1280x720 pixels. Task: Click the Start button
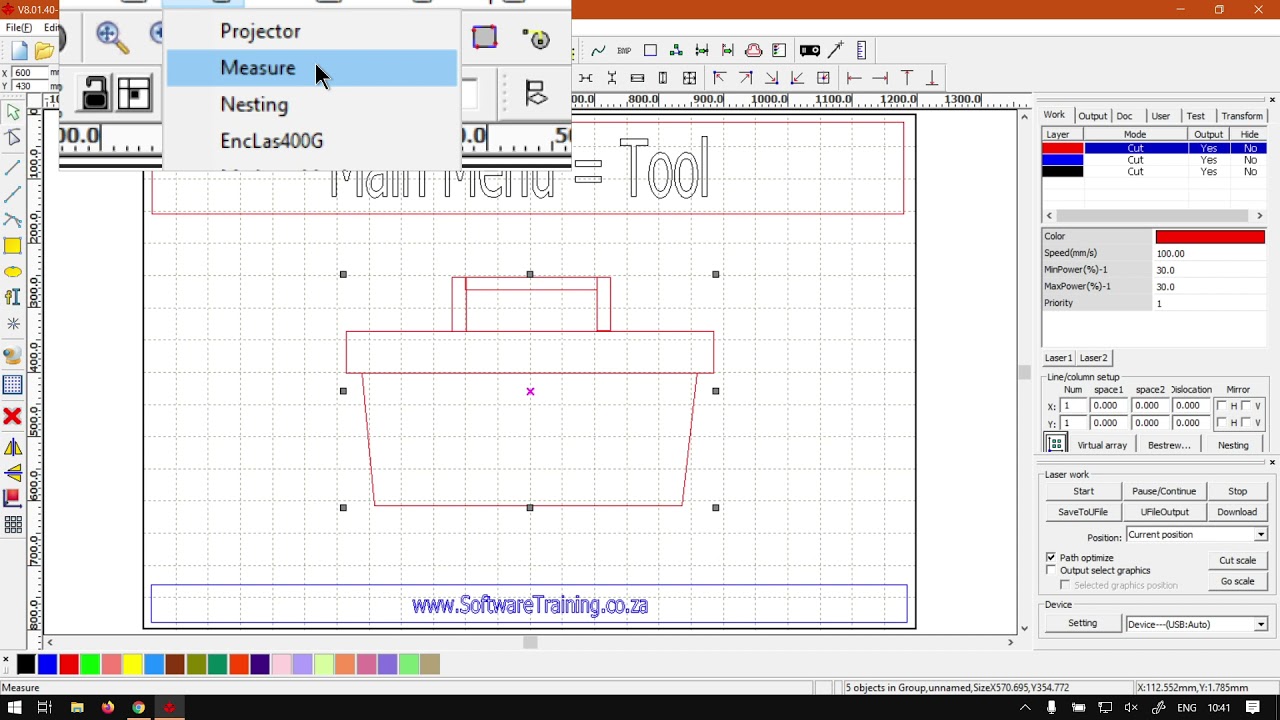click(x=1083, y=491)
